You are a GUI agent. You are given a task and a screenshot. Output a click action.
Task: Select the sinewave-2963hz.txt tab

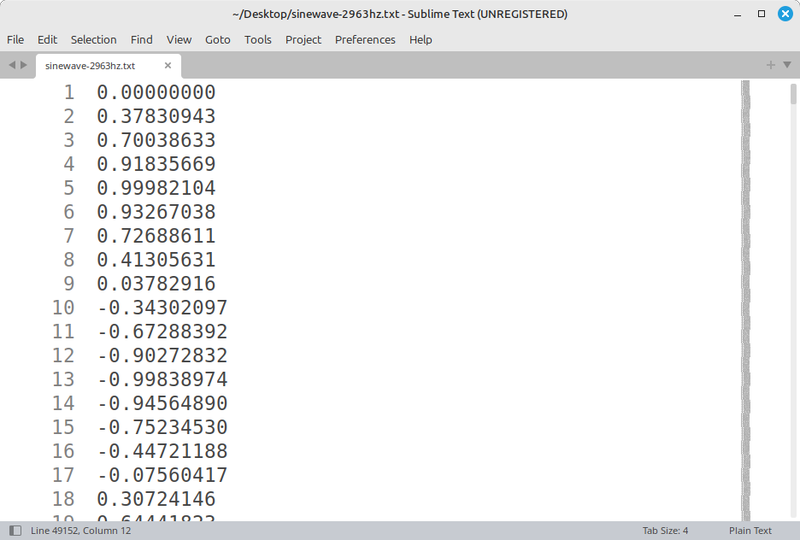coord(90,65)
